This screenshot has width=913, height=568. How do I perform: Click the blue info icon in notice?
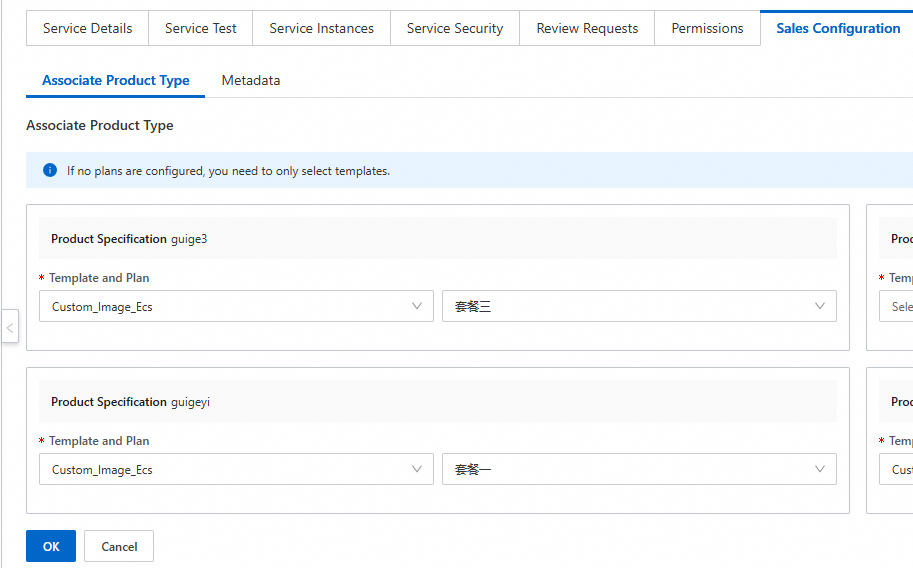pyautogui.click(x=50, y=171)
